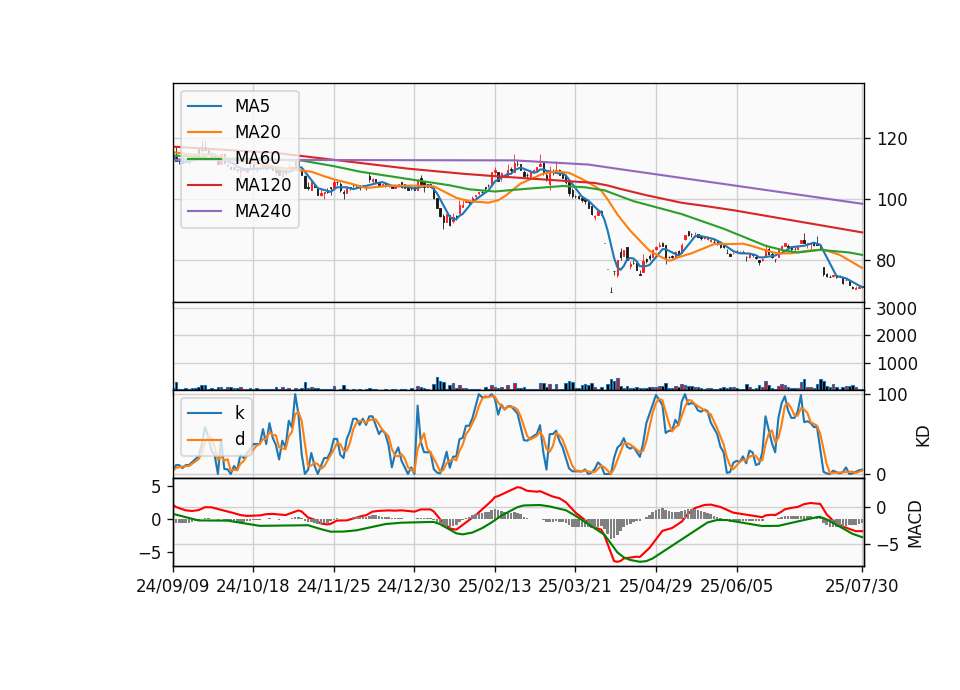Viewport: 960px width, 690px height.
Task: Click the 1000 volume axis label
Action: point(897,364)
